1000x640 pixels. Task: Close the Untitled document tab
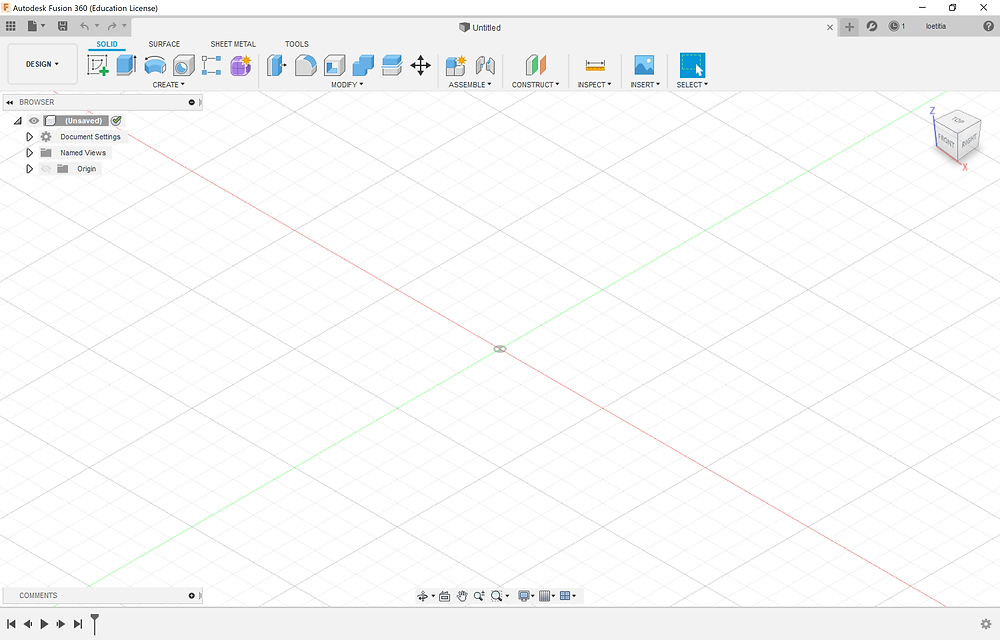coord(830,27)
